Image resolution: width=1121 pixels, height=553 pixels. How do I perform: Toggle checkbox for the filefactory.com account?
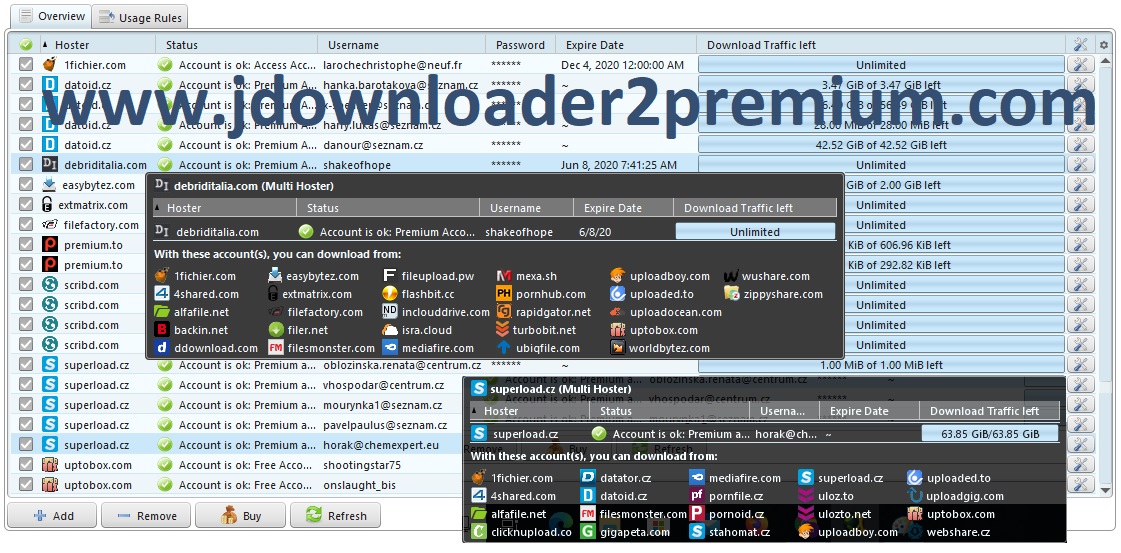[x=26, y=225]
